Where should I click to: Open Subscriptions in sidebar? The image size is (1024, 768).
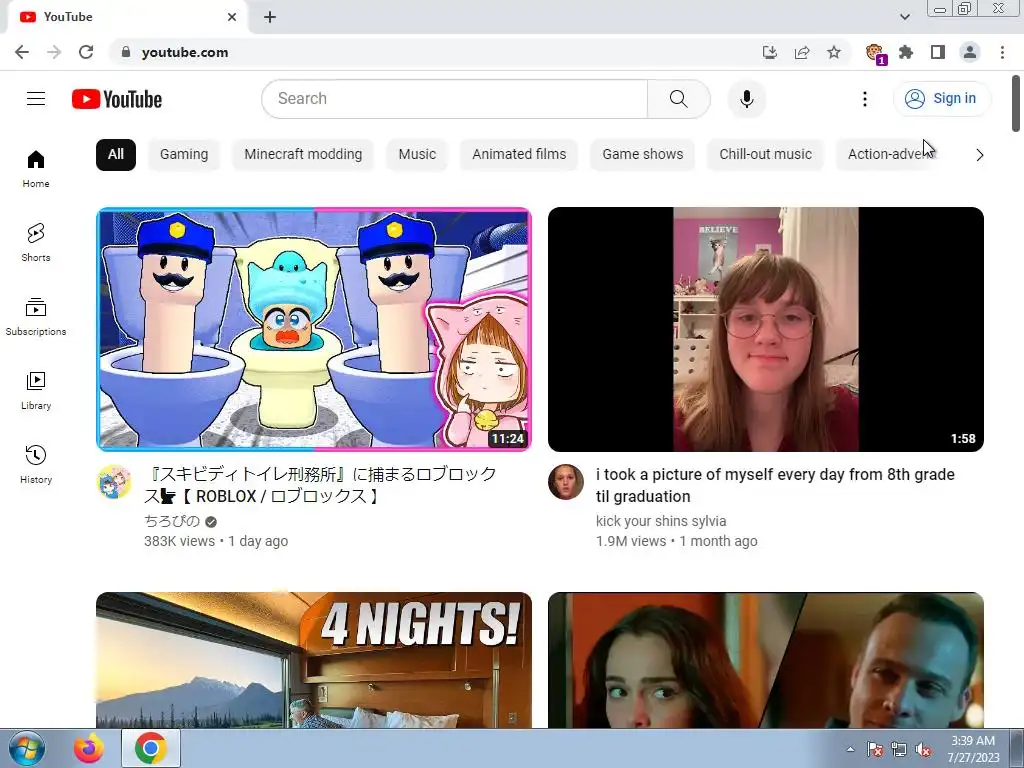36,317
